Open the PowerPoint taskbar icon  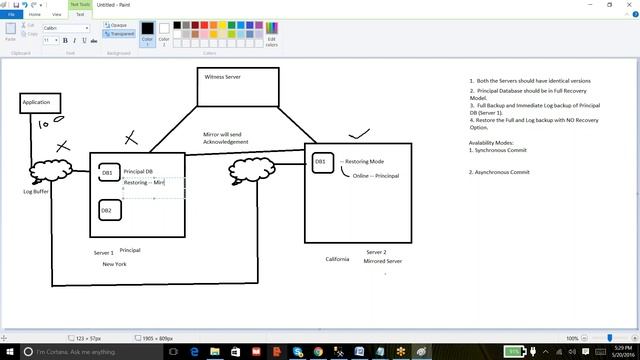point(277,351)
